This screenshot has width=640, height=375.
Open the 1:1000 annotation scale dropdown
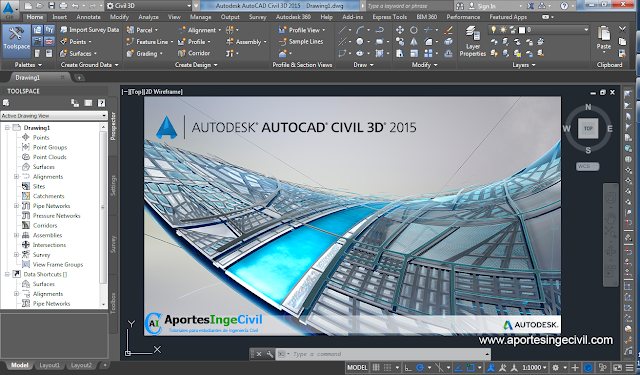[534, 368]
